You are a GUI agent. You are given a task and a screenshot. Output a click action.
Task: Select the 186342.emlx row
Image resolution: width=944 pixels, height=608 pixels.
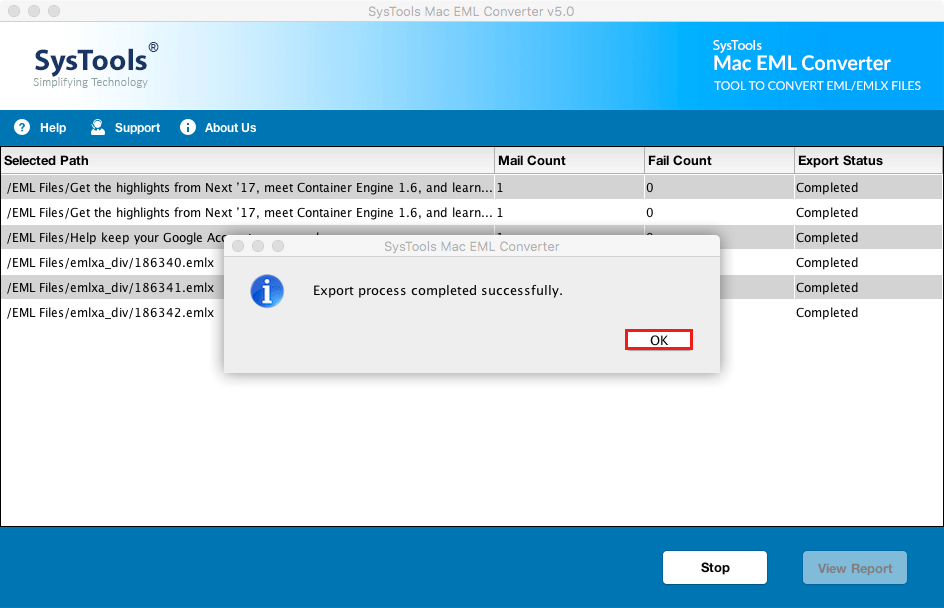pyautogui.click(x=471, y=312)
